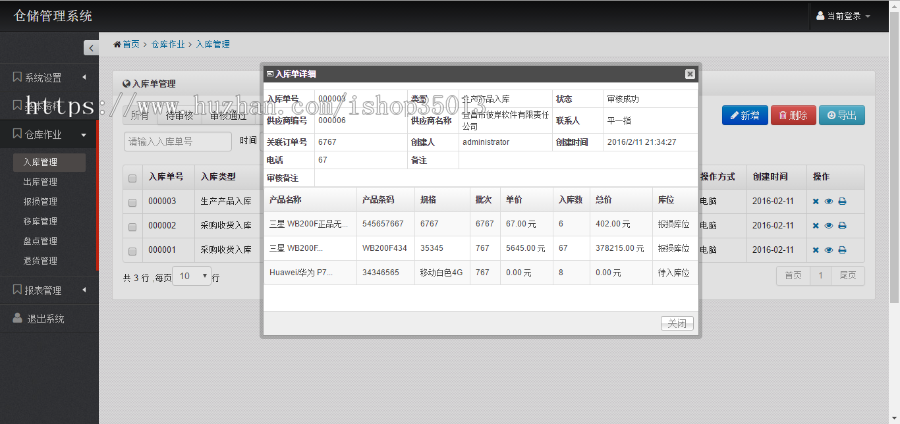Switch to the 待审核 tab
Viewport: 900px width, 424px height.
[x=179, y=115]
